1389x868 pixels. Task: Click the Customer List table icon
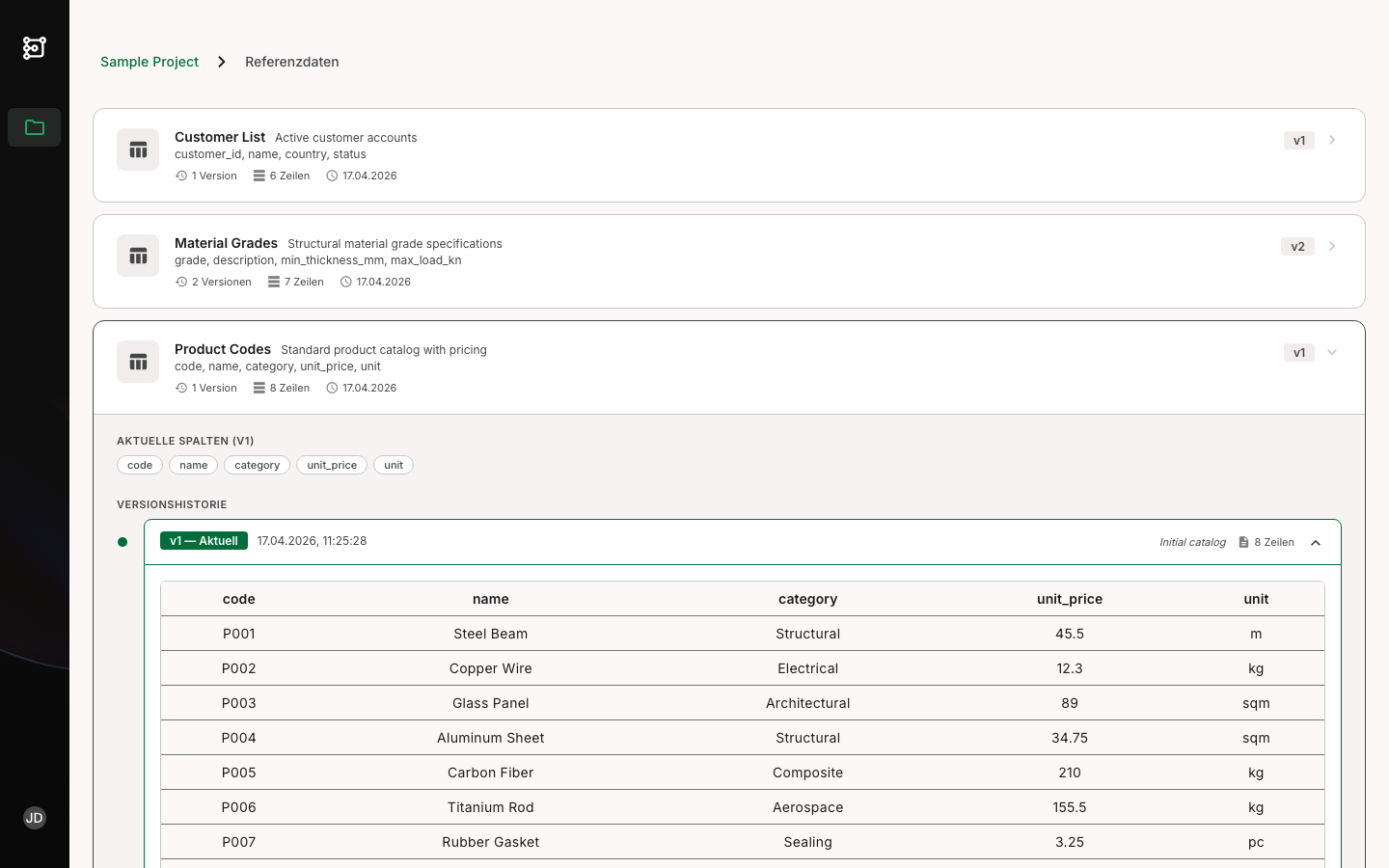click(138, 149)
